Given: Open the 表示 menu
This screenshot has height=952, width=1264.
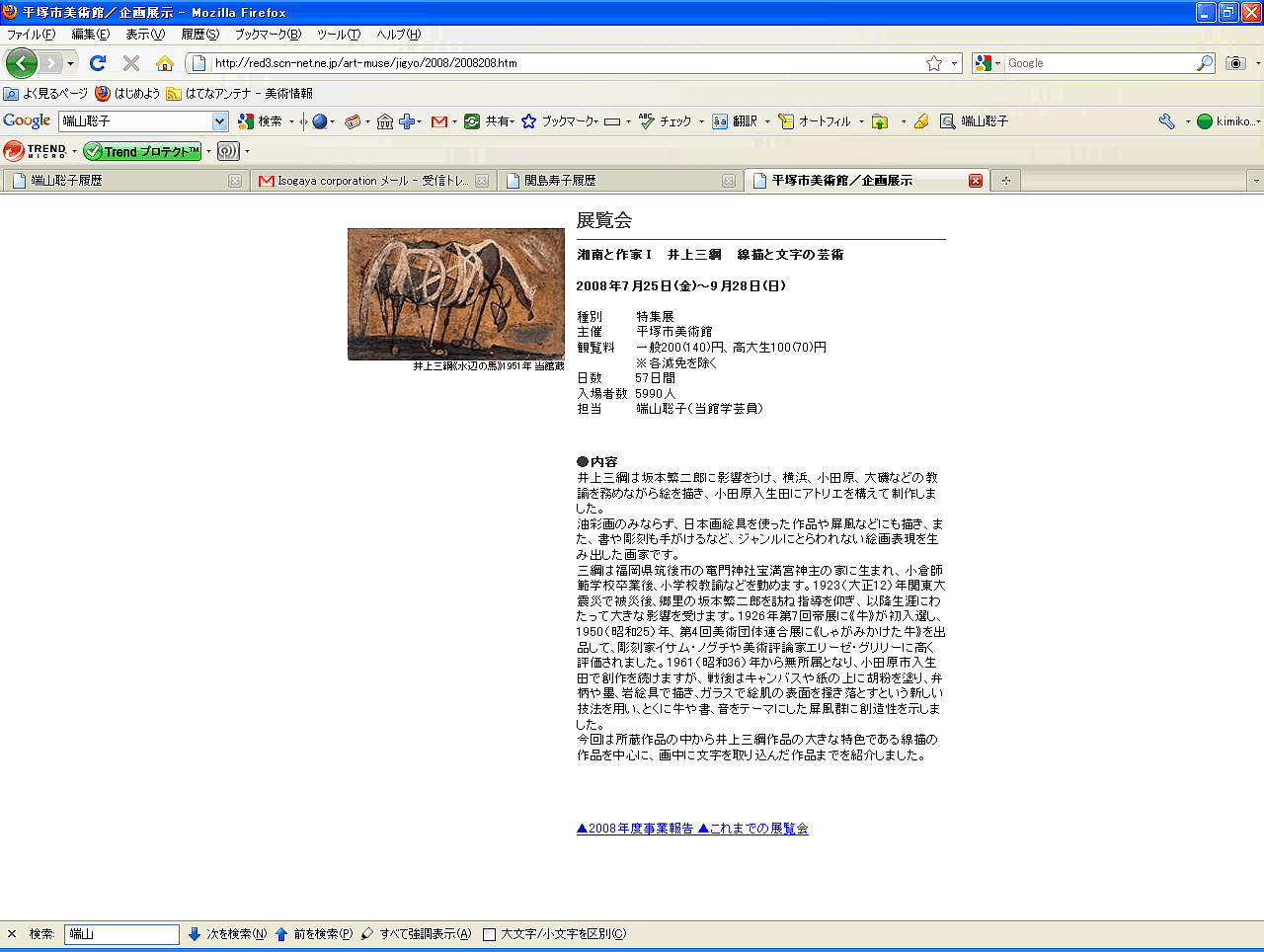Looking at the screenshot, I should tap(144, 35).
